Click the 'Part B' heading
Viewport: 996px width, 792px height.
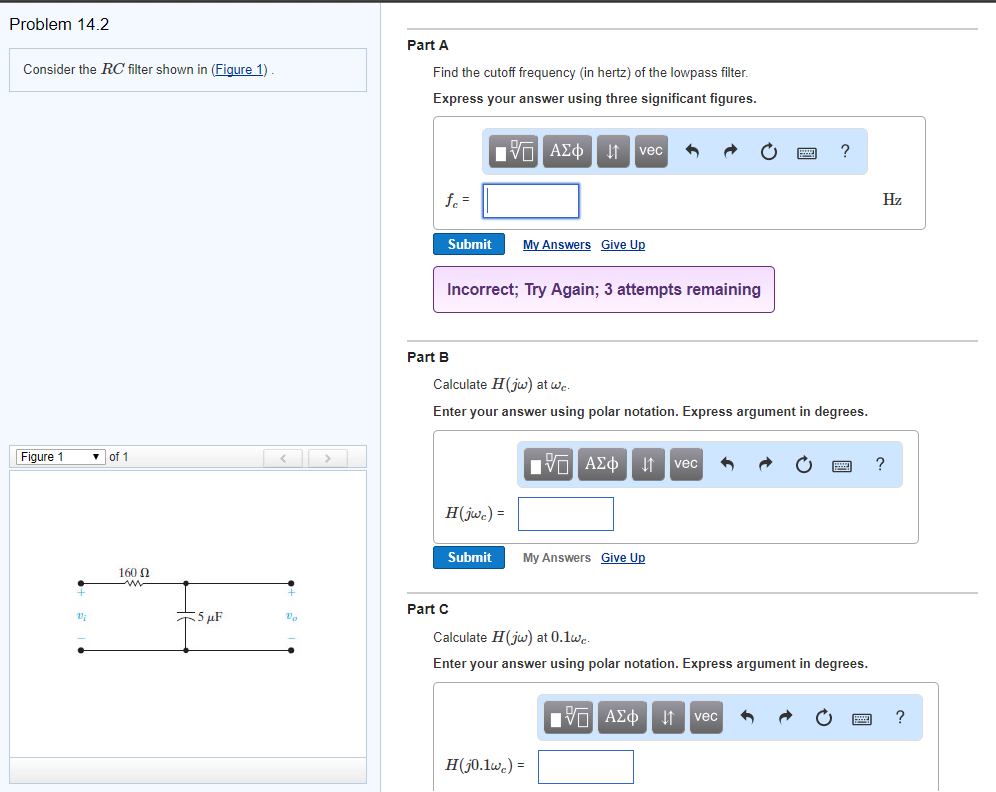point(427,357)
